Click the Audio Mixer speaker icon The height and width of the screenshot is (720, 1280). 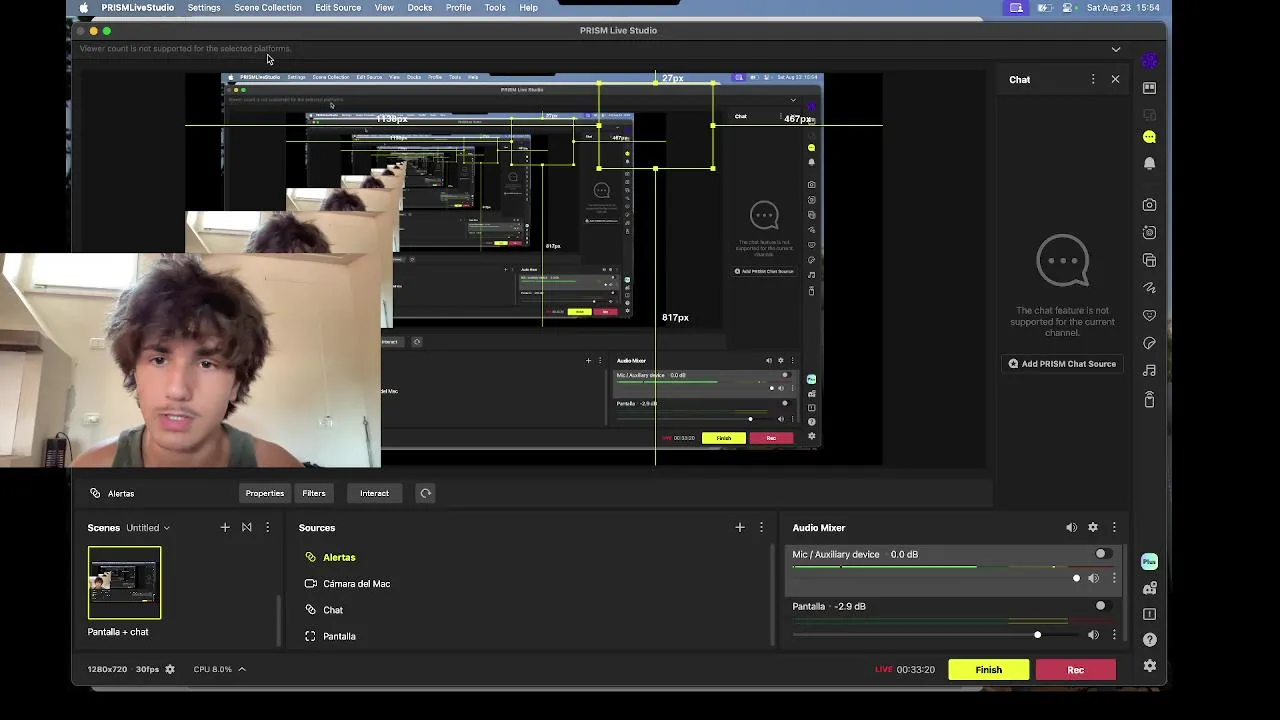(1071, 528)
